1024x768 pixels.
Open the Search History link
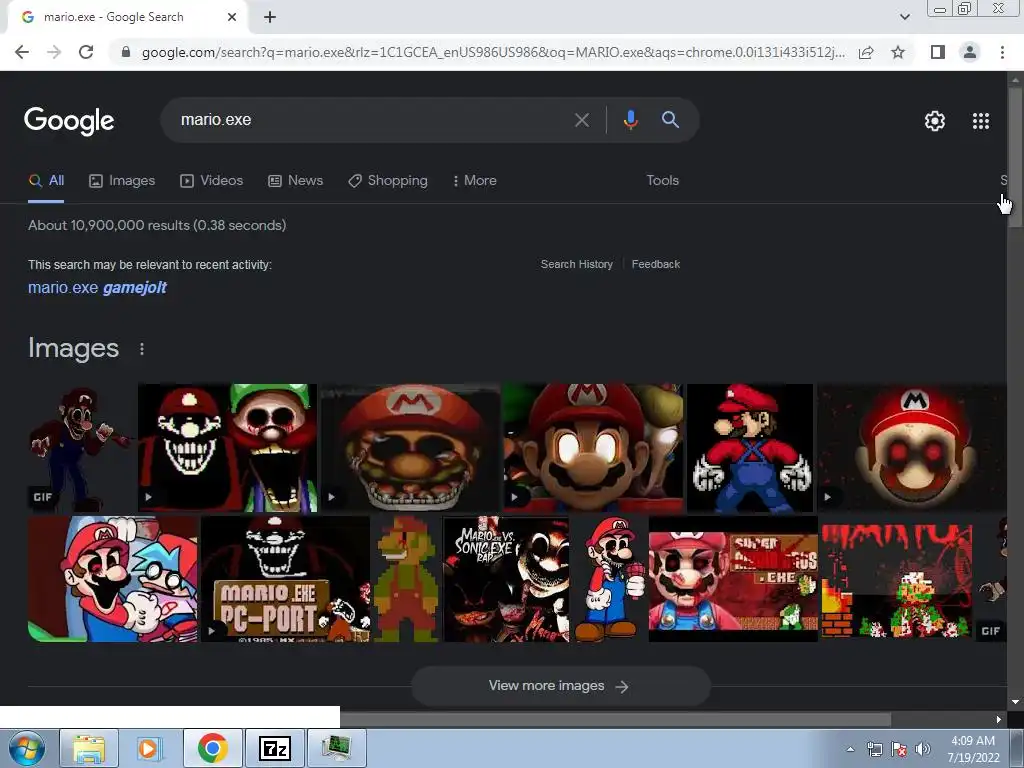tap(577, 264)
